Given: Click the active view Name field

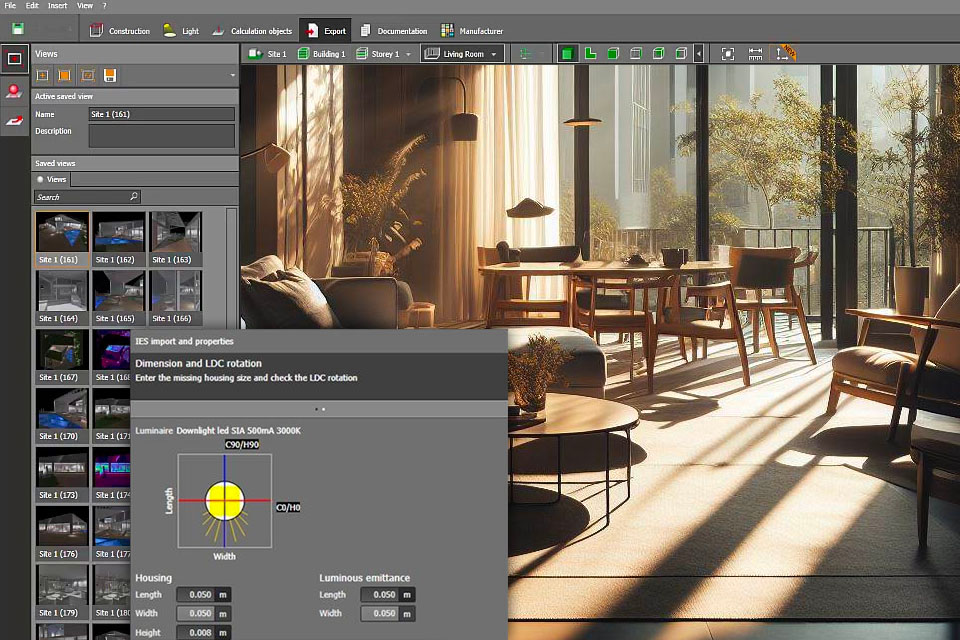Looking at the screenshot, I should click(162, 114).
